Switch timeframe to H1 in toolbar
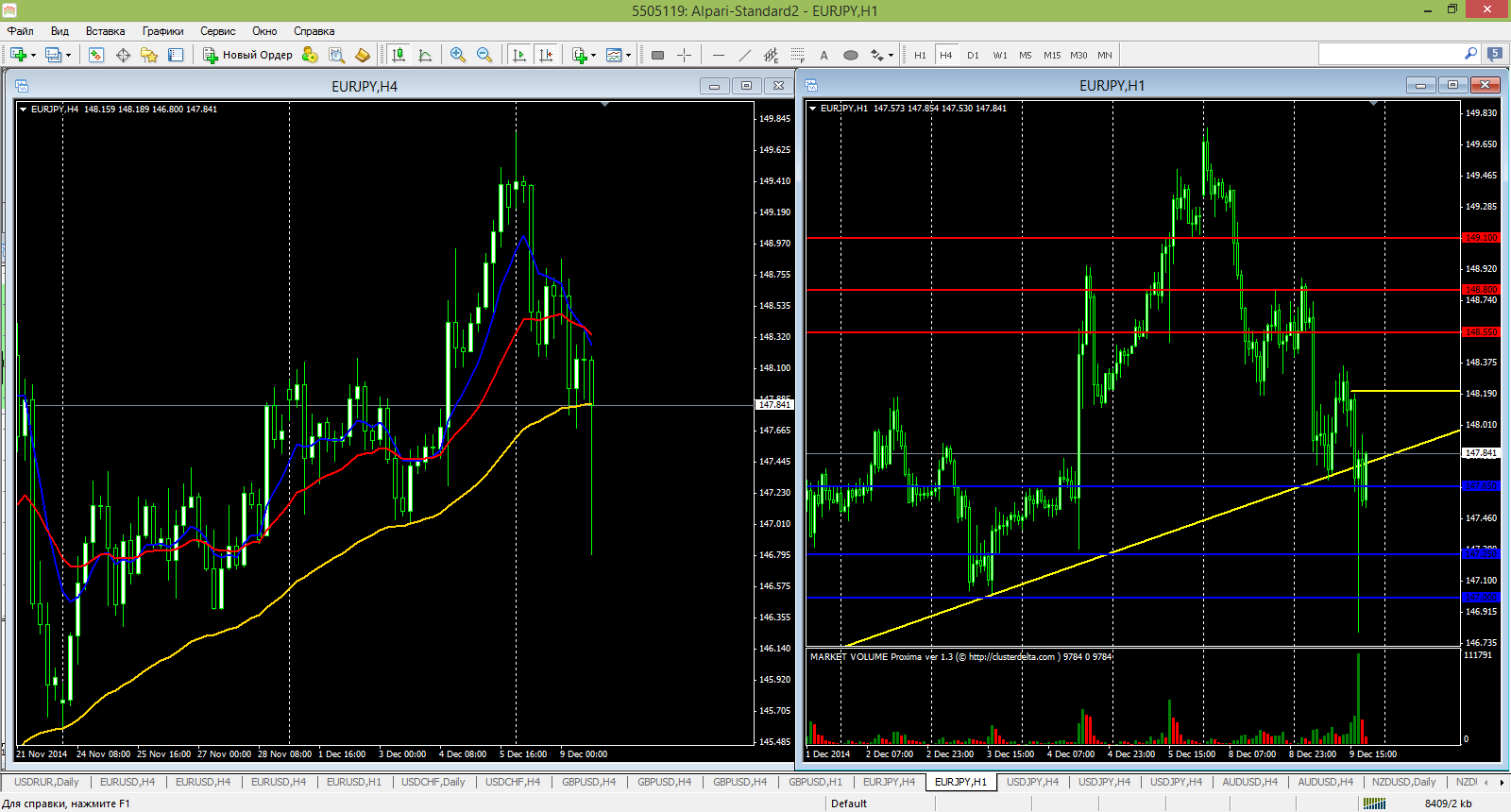The height and width of the screenshot is (812, 1511). tap(920, 55)
